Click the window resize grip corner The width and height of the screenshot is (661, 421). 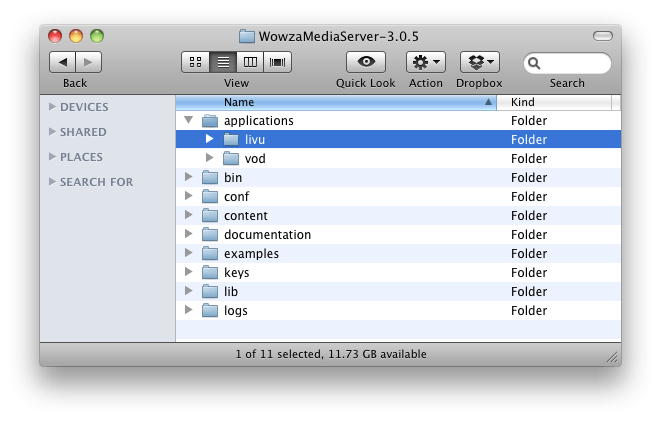click(612, 357)
